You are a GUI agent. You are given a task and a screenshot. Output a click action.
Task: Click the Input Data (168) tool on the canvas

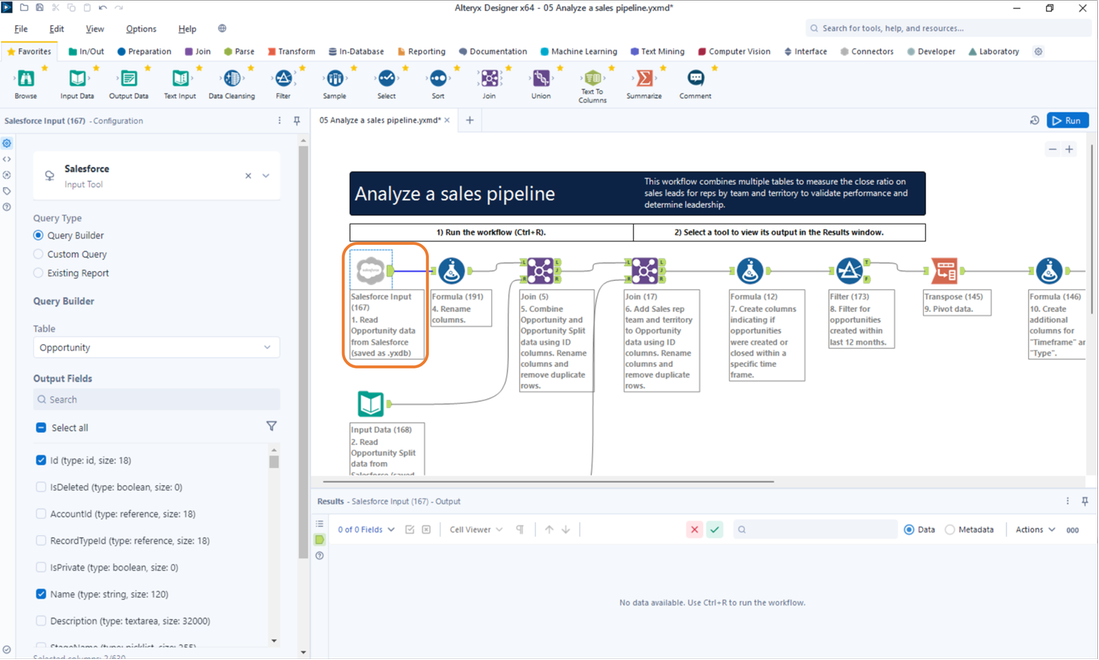pos(371,404)
